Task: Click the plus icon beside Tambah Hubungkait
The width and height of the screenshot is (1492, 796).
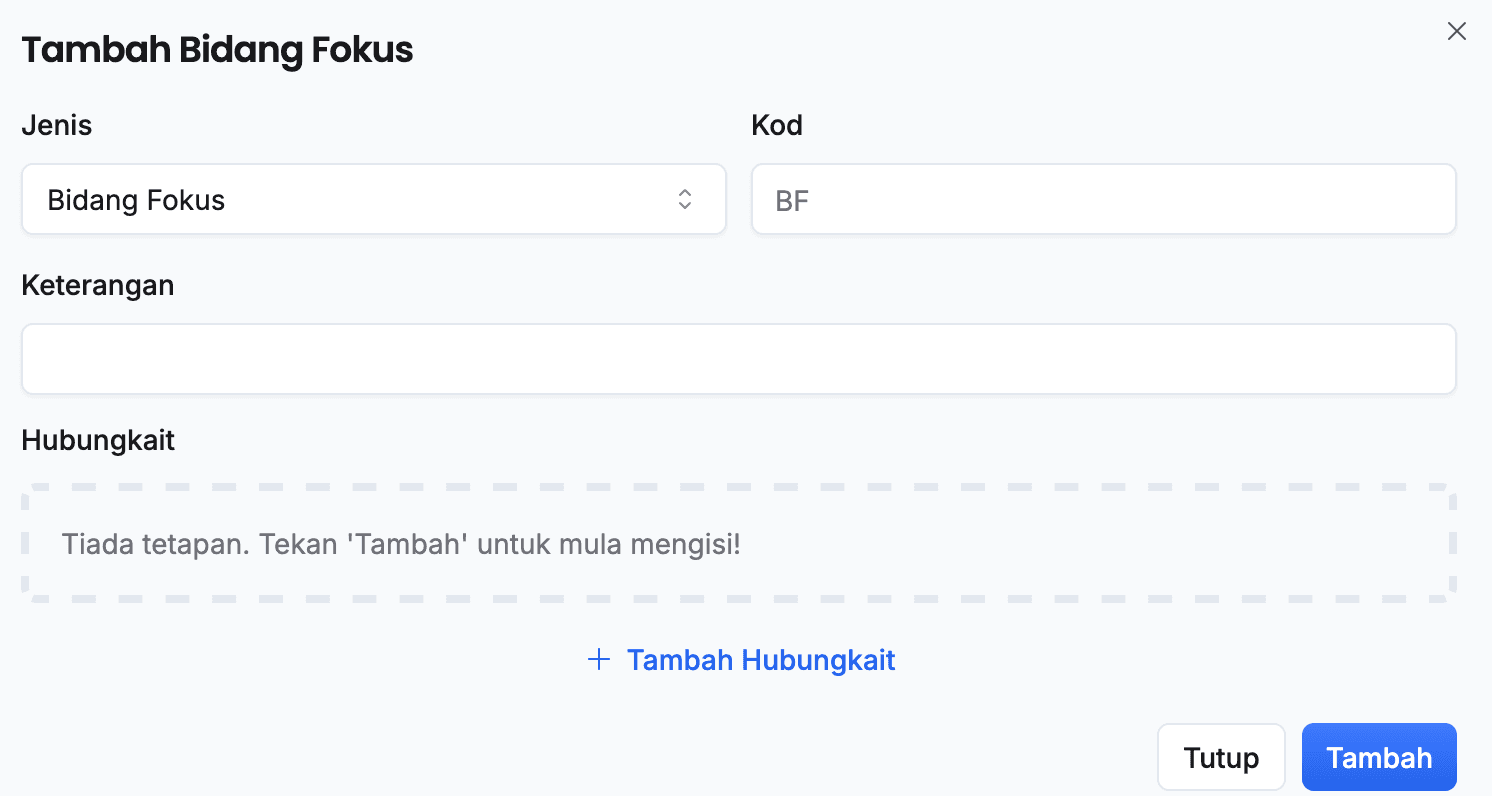Action: click(598, 660)
